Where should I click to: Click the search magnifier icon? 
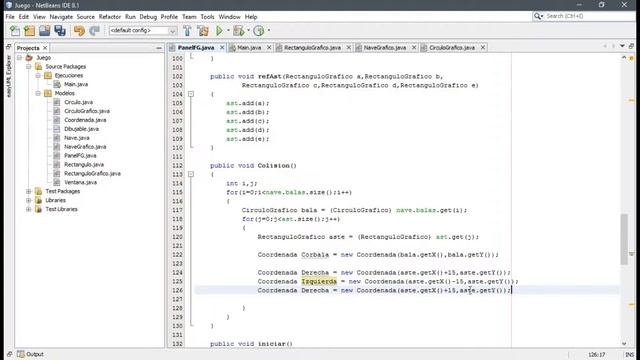point(538,16)
